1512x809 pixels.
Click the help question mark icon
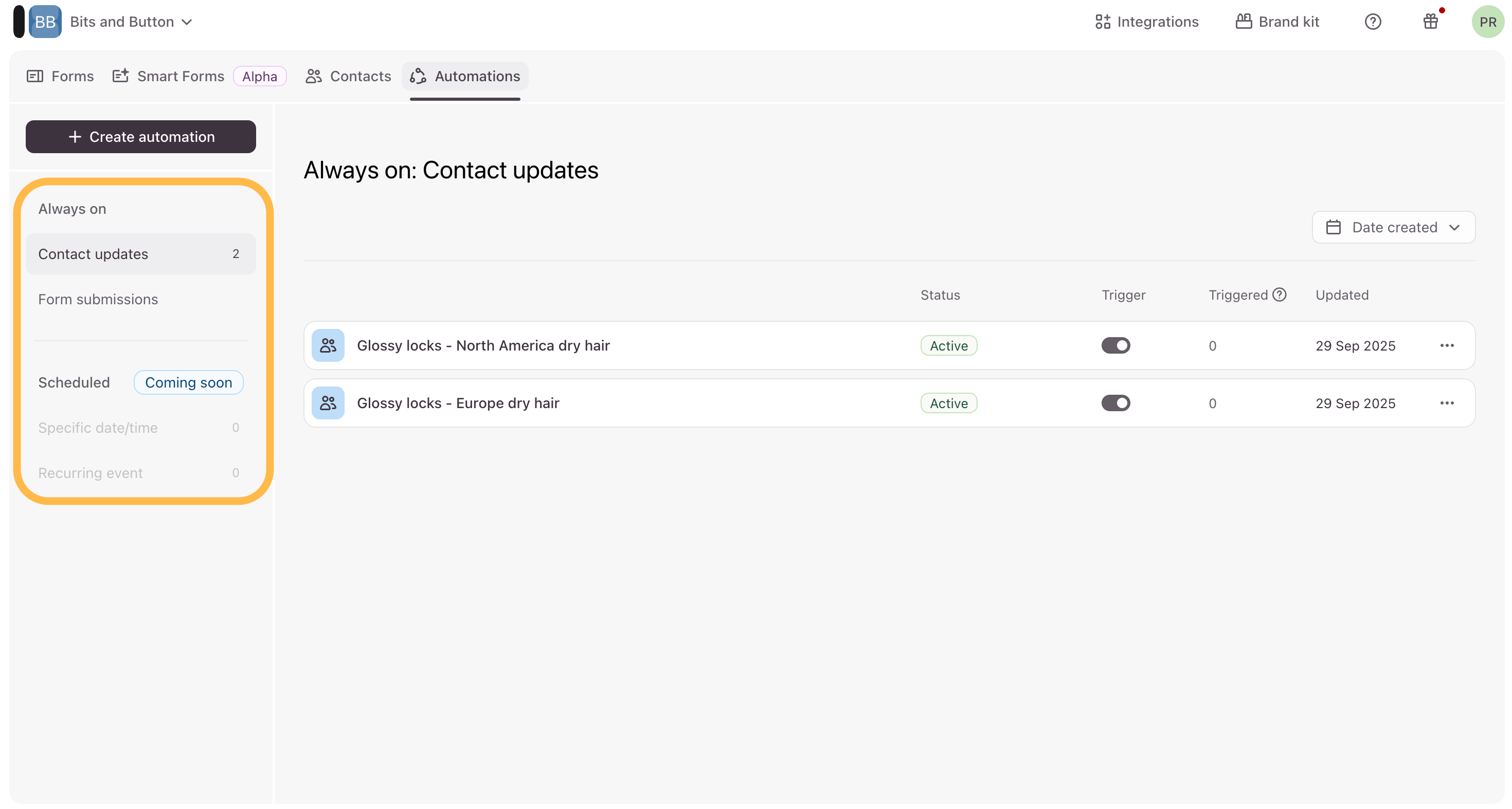[1372, 22]
